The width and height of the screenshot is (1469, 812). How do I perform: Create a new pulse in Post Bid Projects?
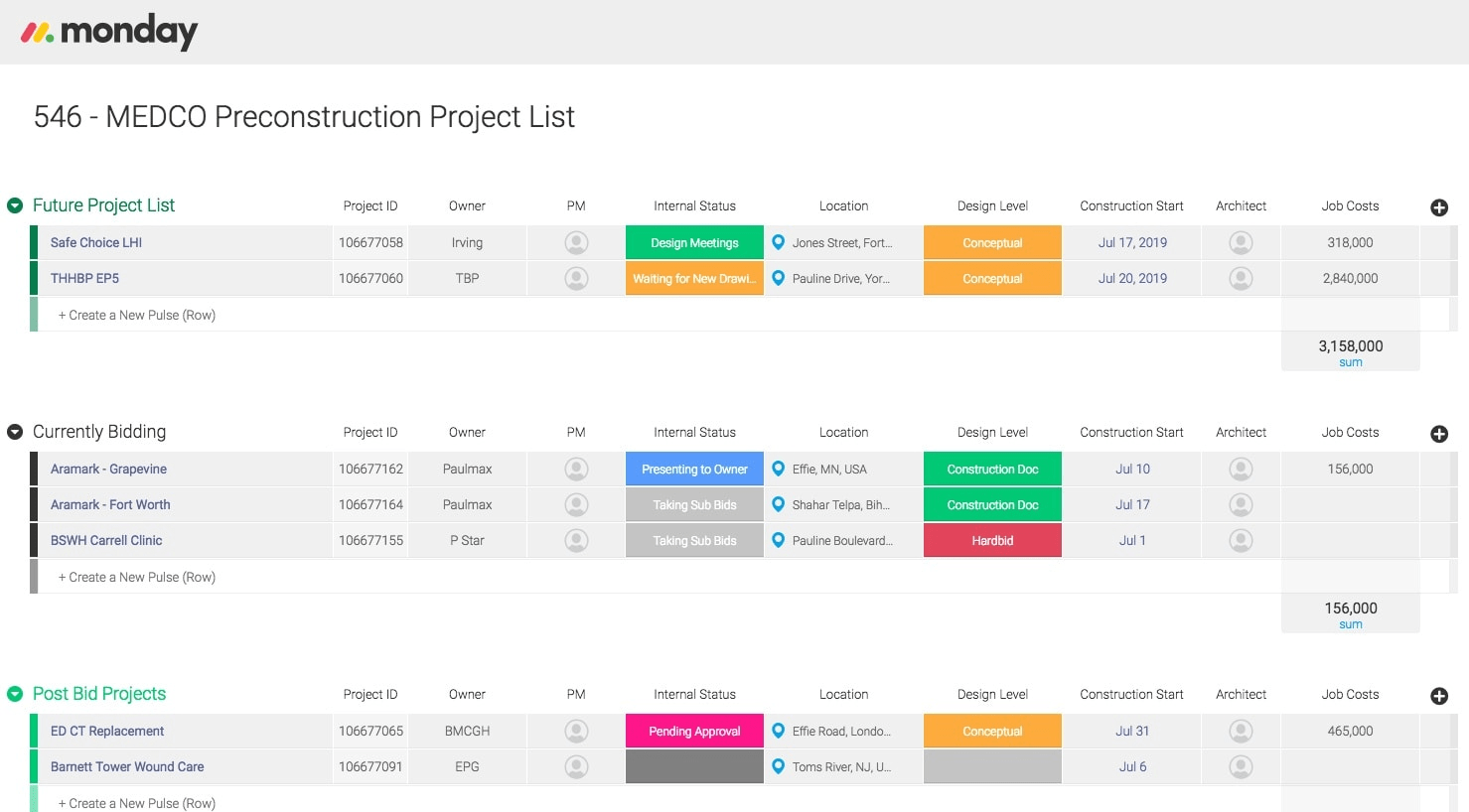point(137,803)
